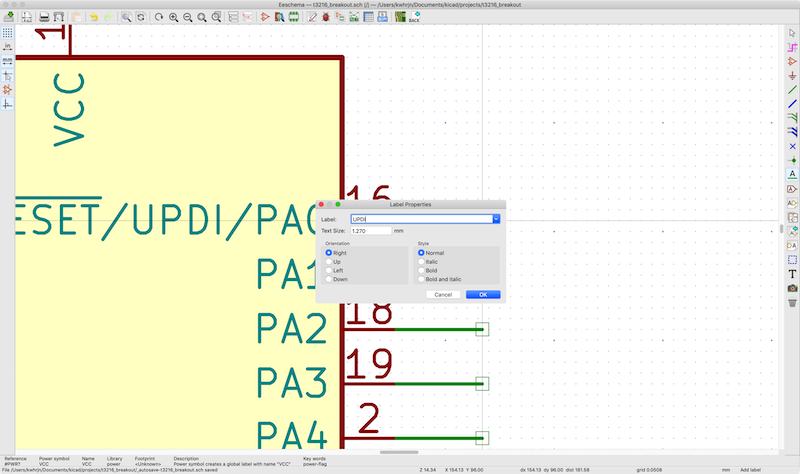Annotate schematic symbols
The width and height of the screenshot is (800, 474).
(312, 17)
